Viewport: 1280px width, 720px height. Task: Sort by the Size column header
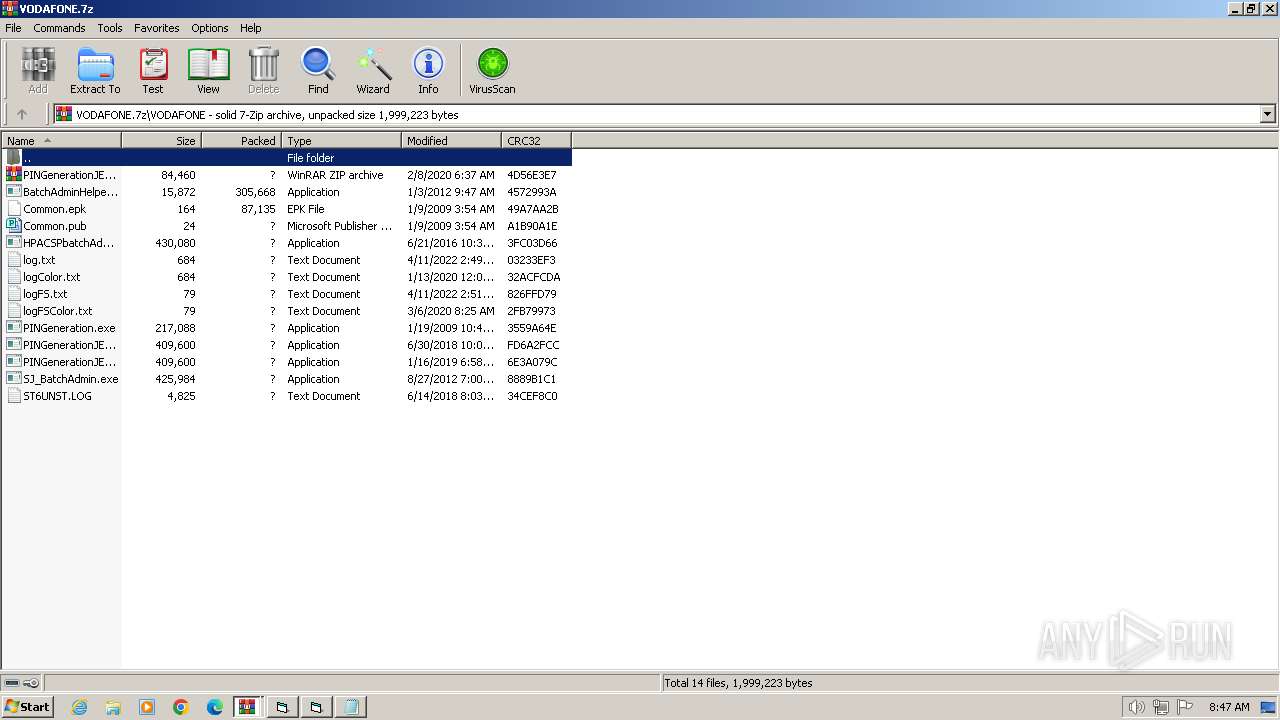pyautogui.click(x=162, y=141)
